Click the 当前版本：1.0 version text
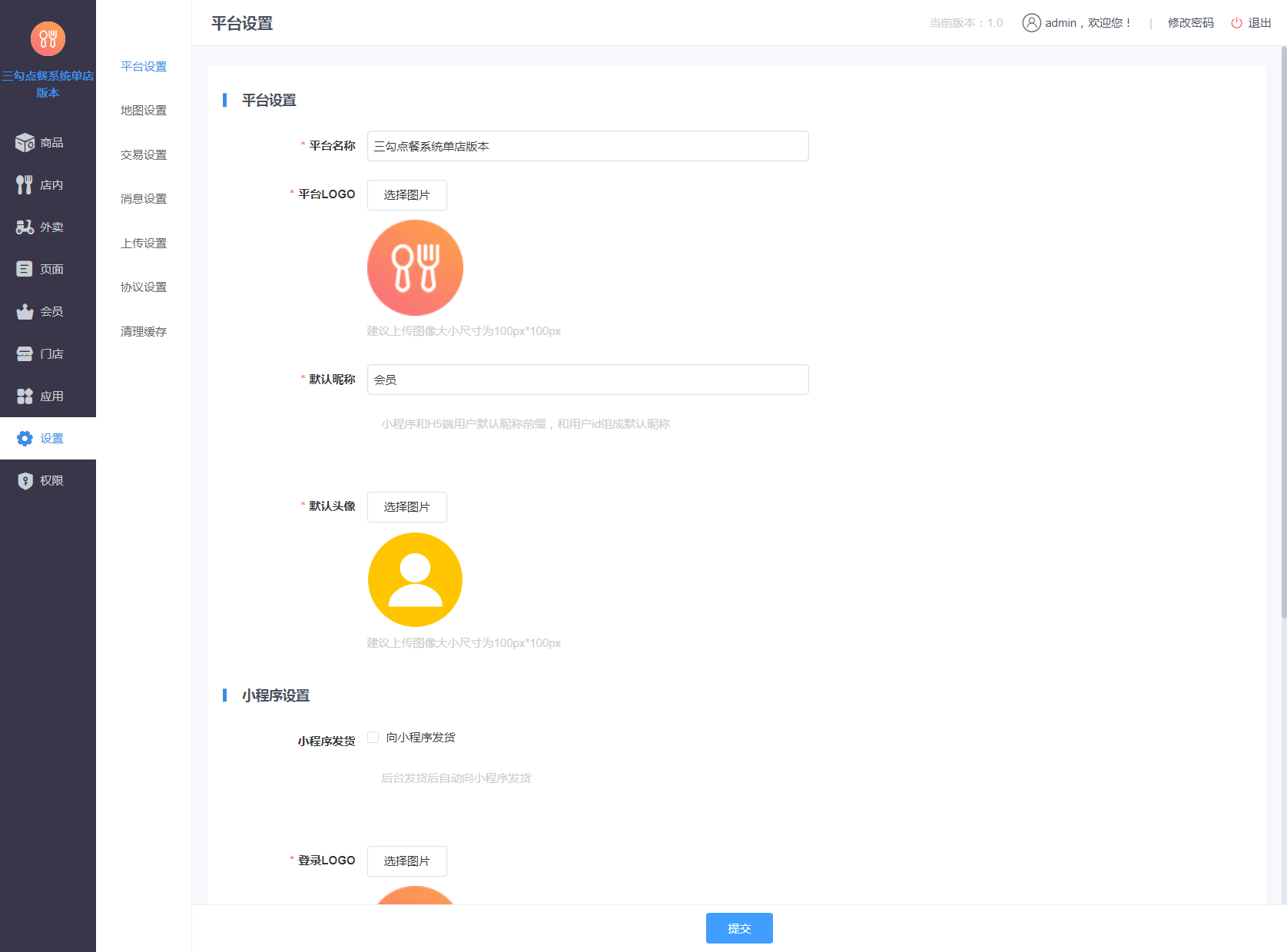Screen dimensions: 1287x952 click(966, 23)
